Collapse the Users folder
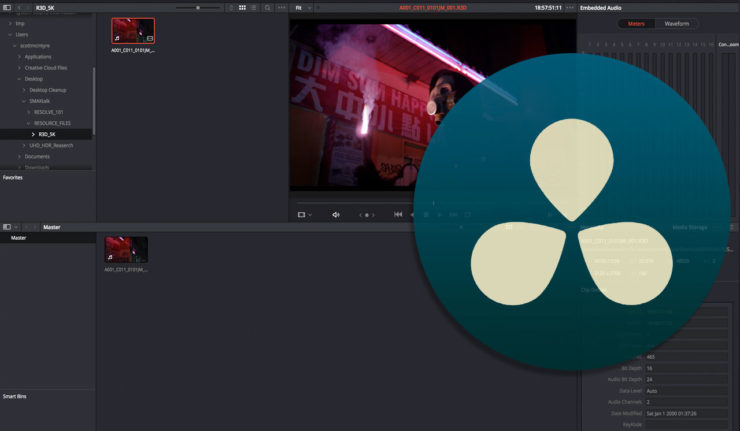Image resolution: width=740 pixels, height=431 pixels. click(x=10, y=34)
